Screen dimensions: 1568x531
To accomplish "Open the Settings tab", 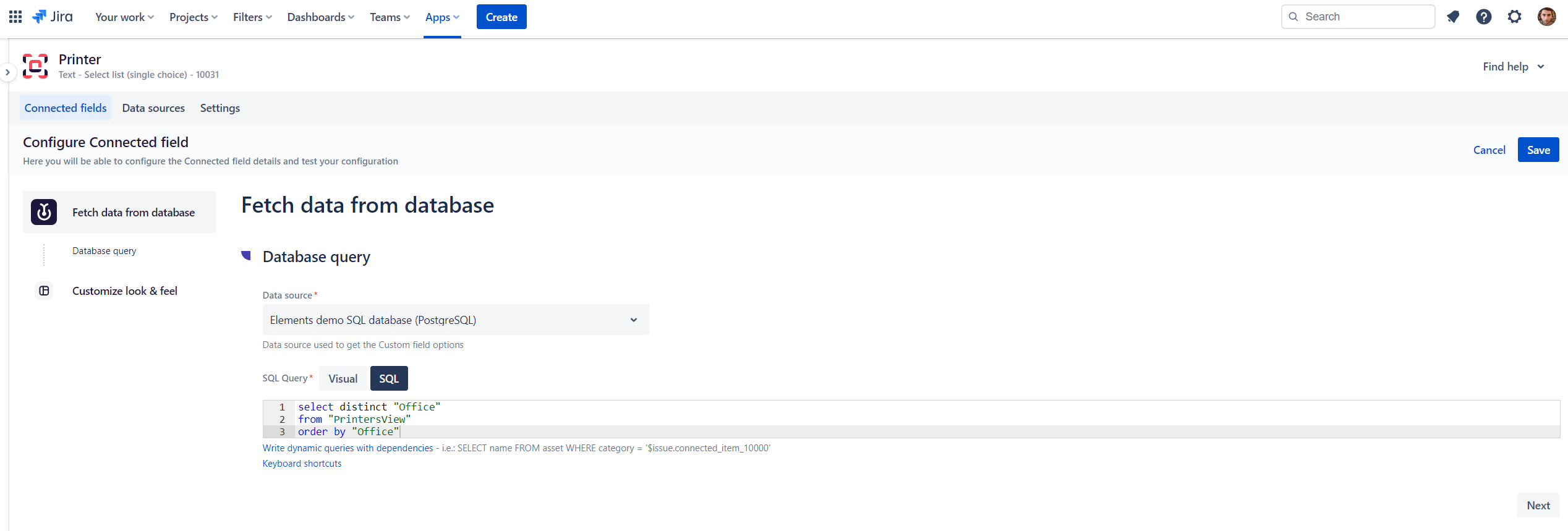I will click(219, 108).
